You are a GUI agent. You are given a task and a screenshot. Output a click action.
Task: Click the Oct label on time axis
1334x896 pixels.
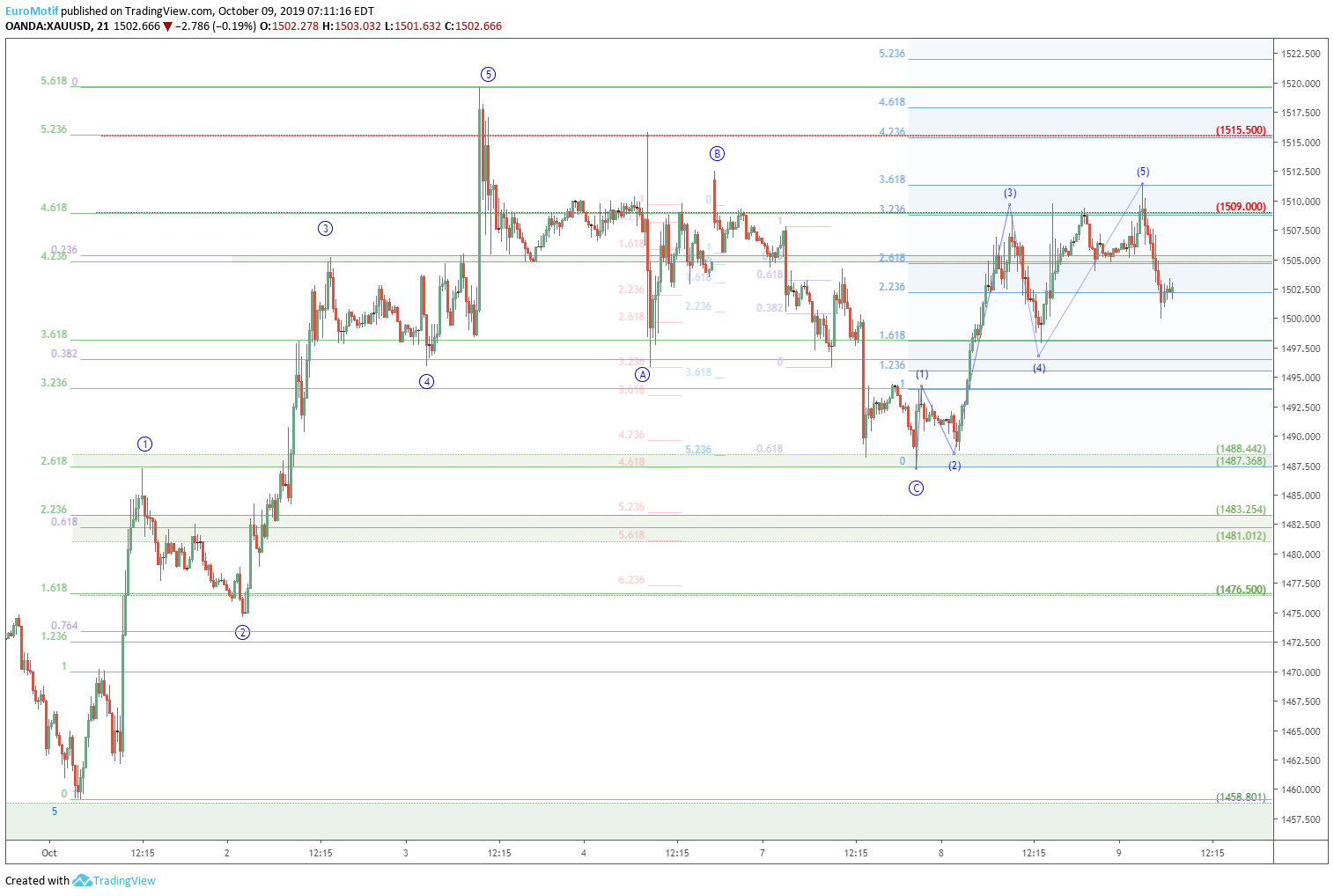coord(49,853)
